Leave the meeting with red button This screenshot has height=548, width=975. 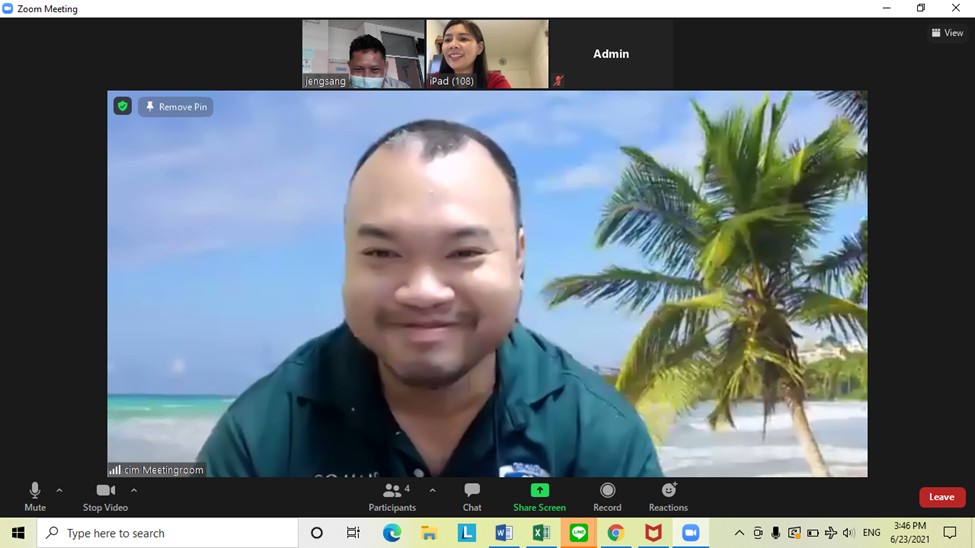click(941, 497)
